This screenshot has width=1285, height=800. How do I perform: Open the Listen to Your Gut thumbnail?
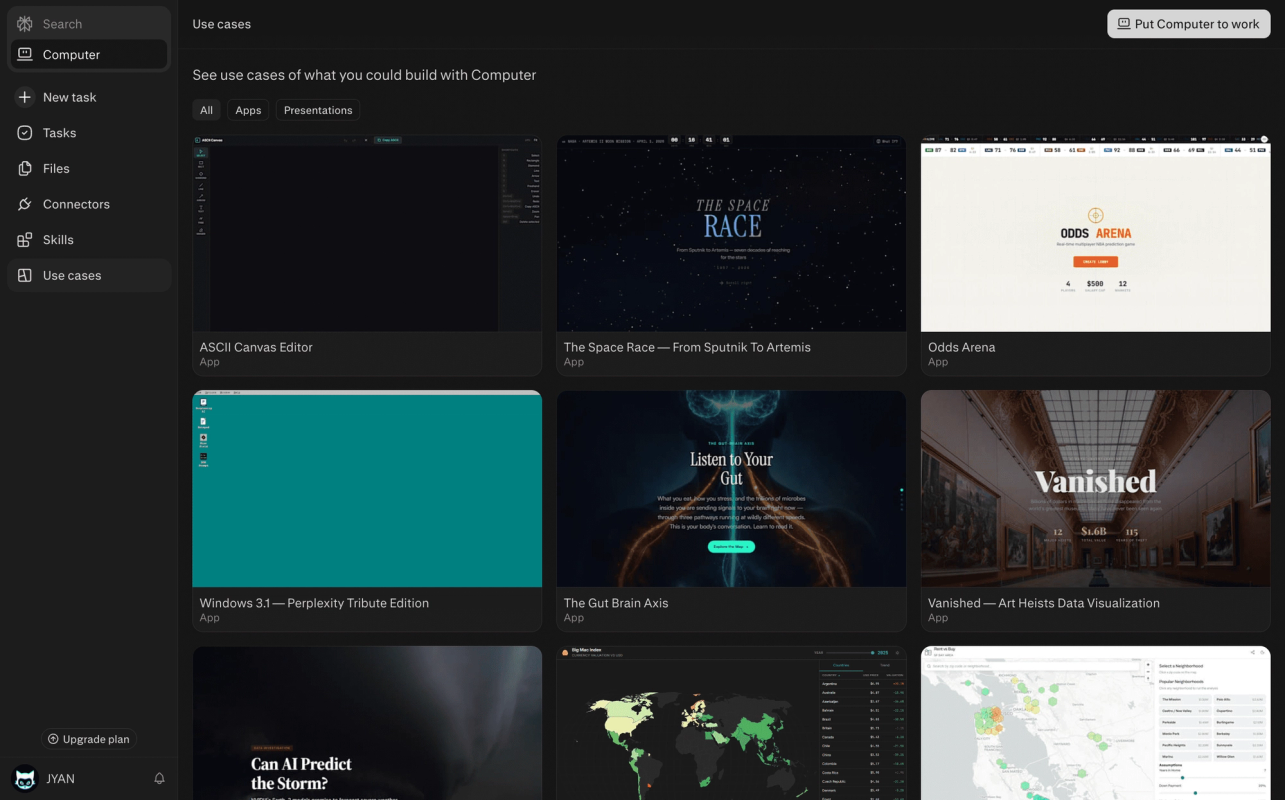click(x=731, y=489)
